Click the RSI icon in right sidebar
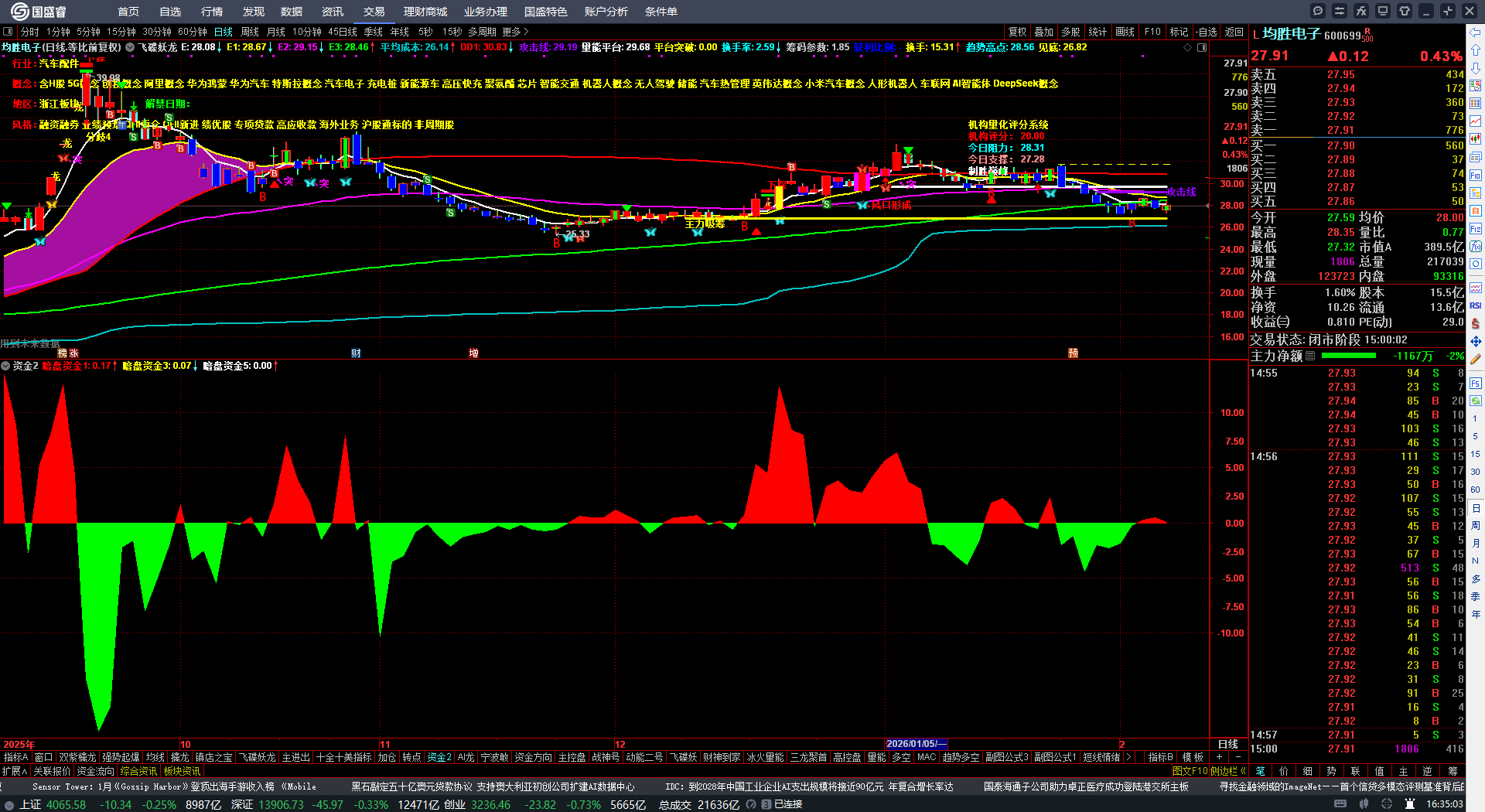Screen dimensions: 1485x812 tap(1476, 305)
